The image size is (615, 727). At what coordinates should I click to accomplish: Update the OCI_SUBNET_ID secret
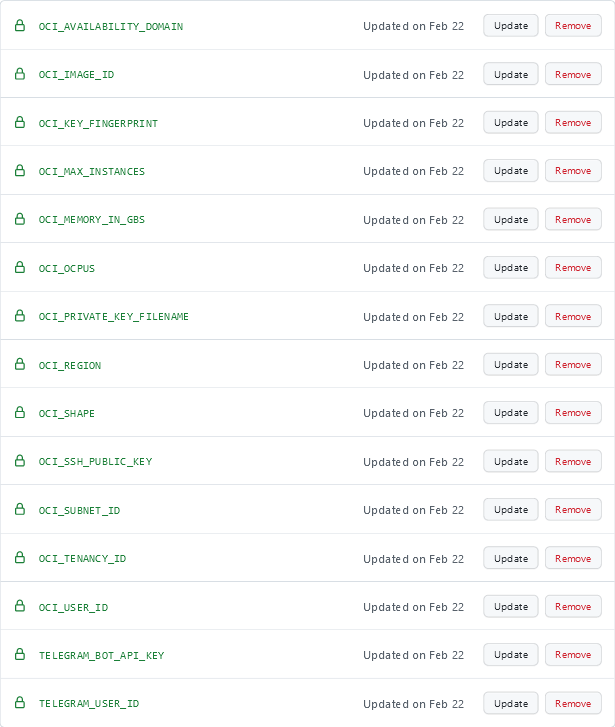[x=511, y=510]
